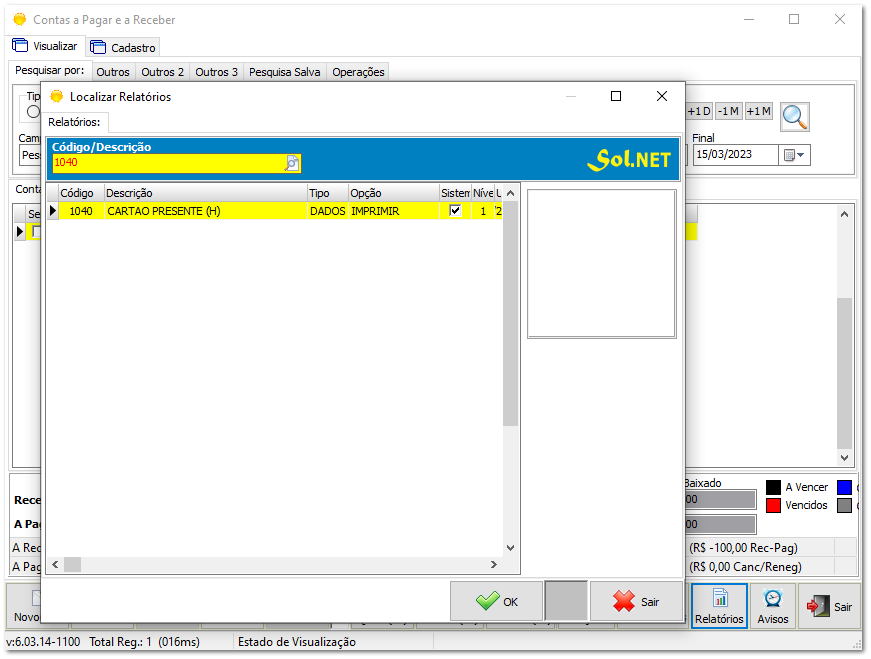Open the Pesquisa Salva tab
The width and height of the screenshot is (871, 659).
point(284,72)
